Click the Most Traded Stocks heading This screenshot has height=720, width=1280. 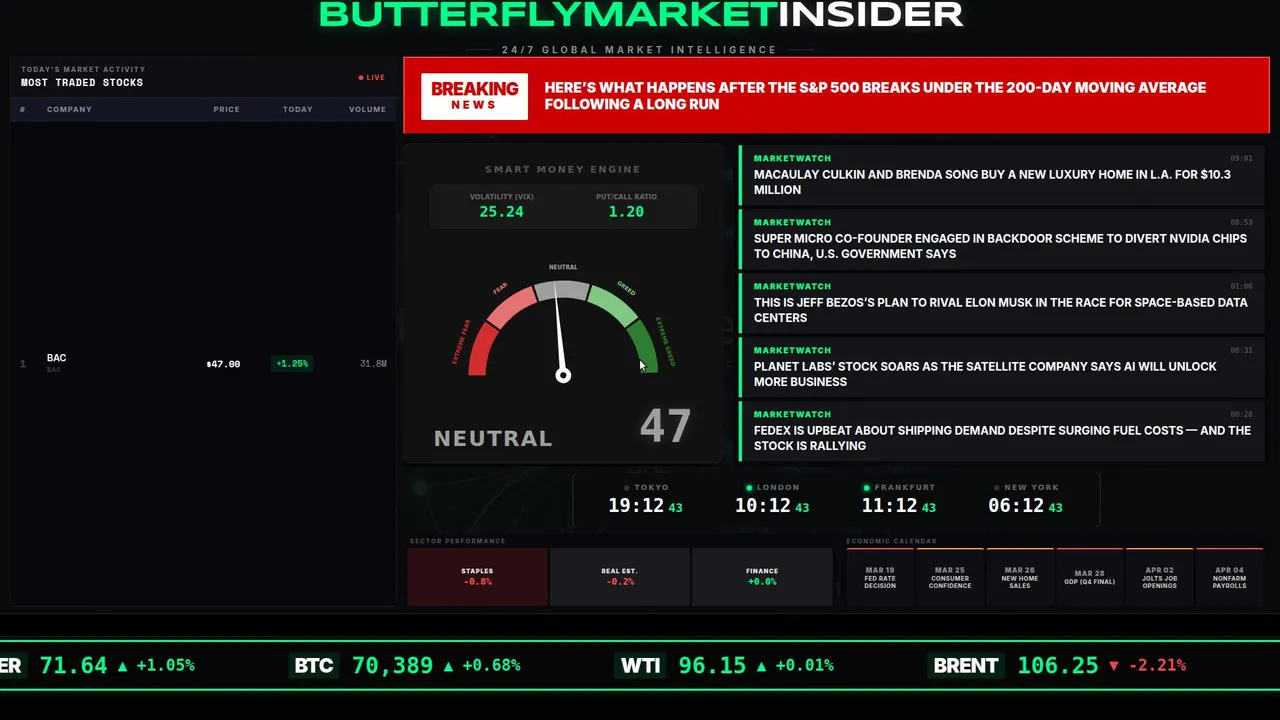coord(82,83)
